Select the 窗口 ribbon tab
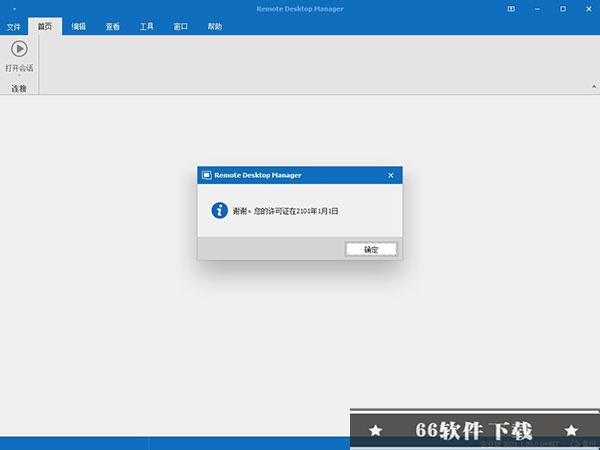This screenshot has height=450, width=600. coord(181,26)
